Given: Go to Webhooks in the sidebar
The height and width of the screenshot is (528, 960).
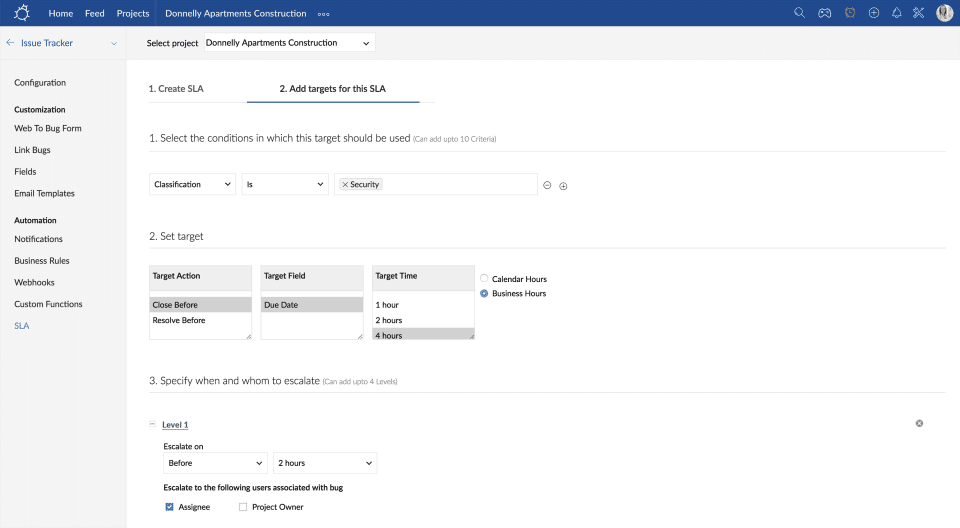Looking at the screenshot, I should click(x=34, y=282).
